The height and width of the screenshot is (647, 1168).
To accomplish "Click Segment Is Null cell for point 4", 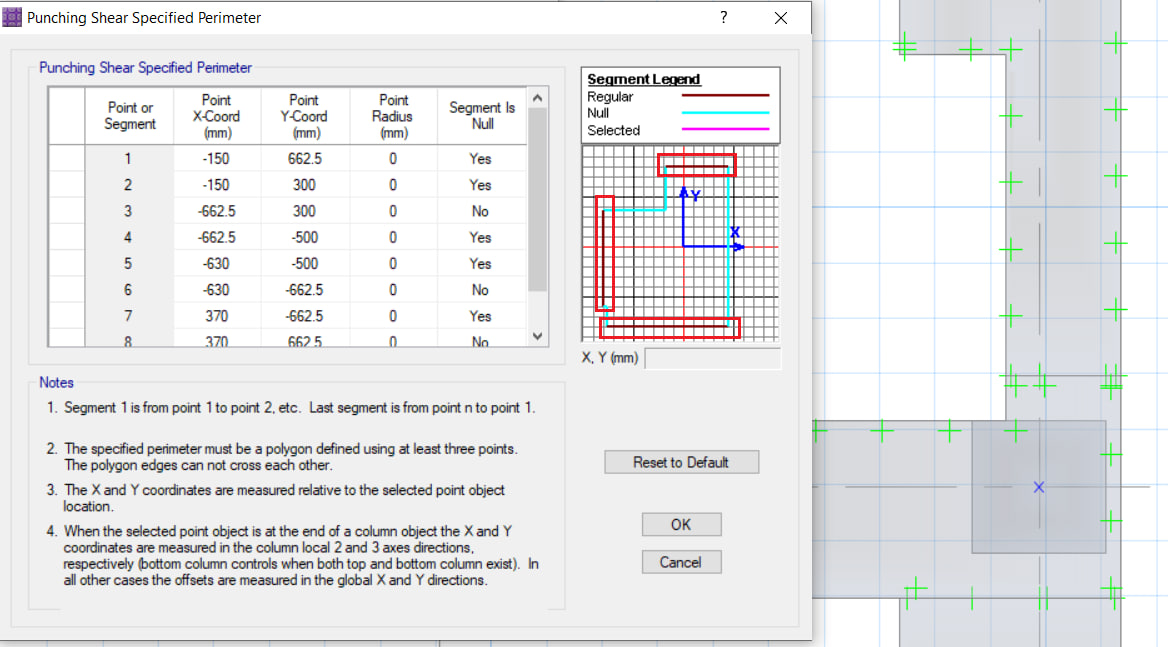I will [x=481, y=238].
